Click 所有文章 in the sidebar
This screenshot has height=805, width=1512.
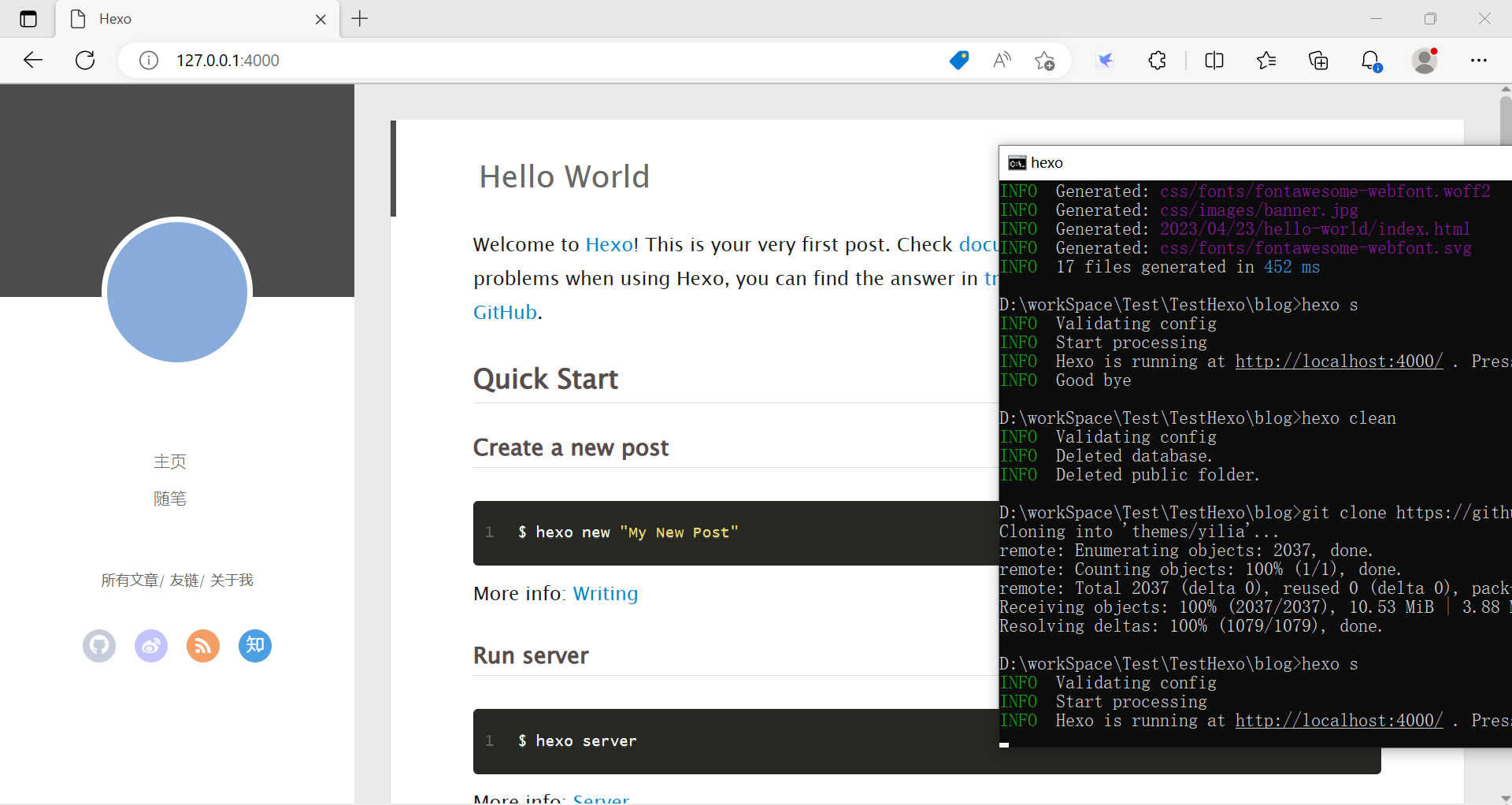(x=129, y=581)
